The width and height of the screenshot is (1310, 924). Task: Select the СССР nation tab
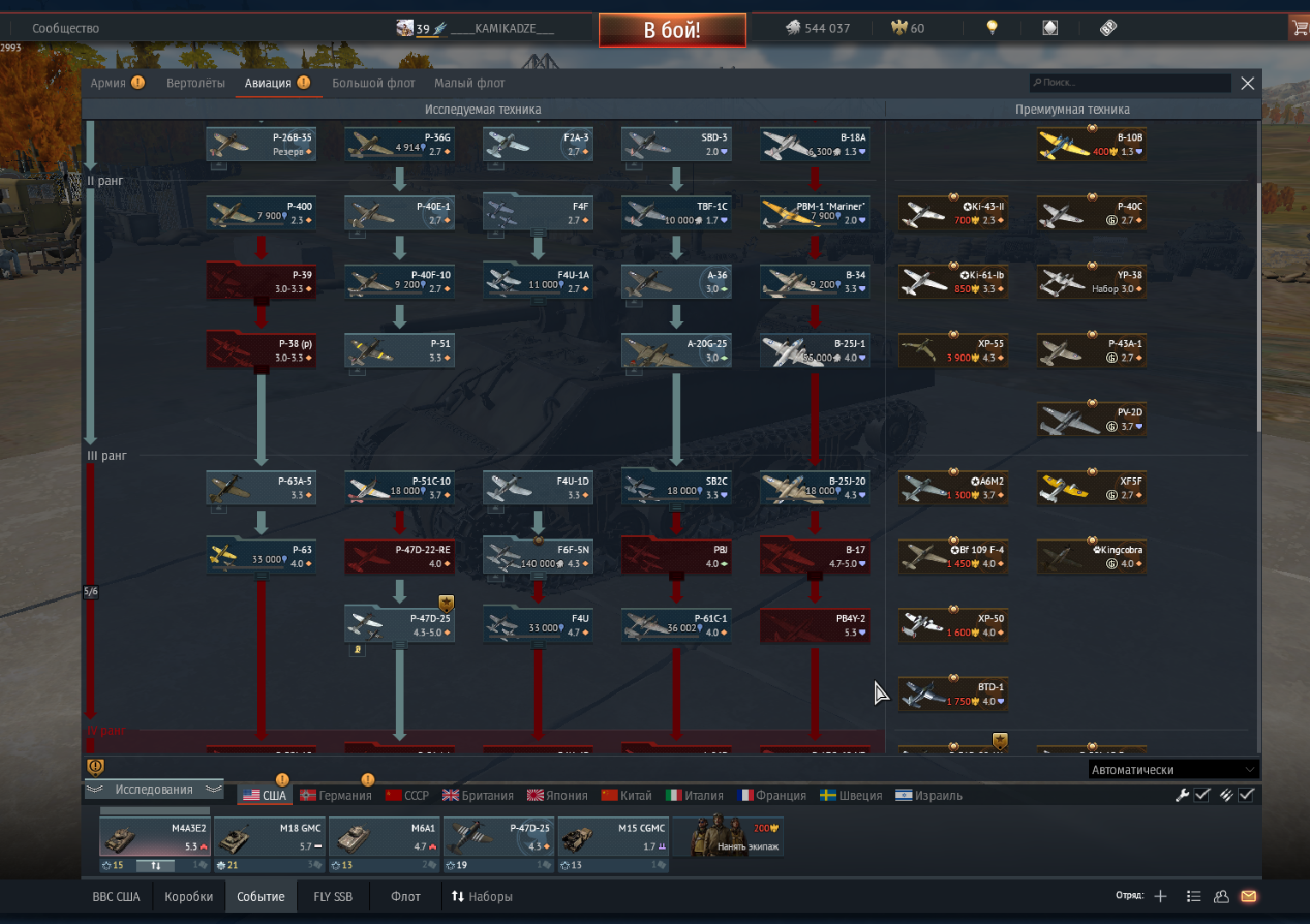(407, 796)
